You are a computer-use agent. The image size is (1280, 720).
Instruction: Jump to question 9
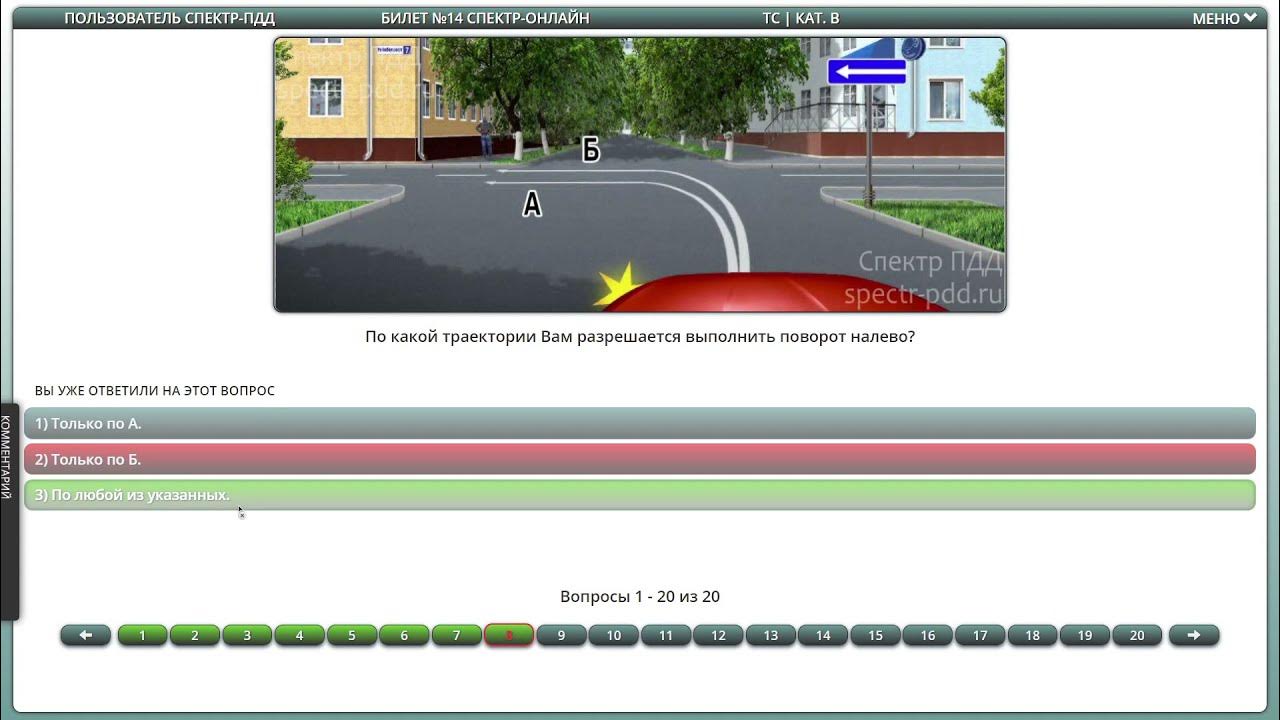(561, 635)
